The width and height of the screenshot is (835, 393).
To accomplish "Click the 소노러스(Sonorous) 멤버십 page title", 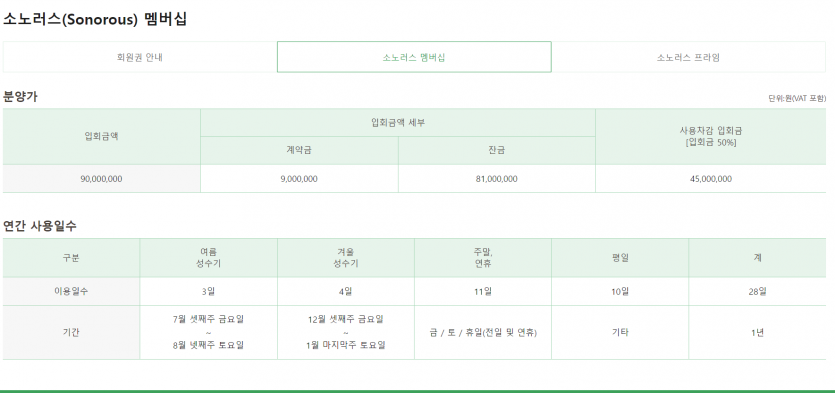I will tap(95, 20).
